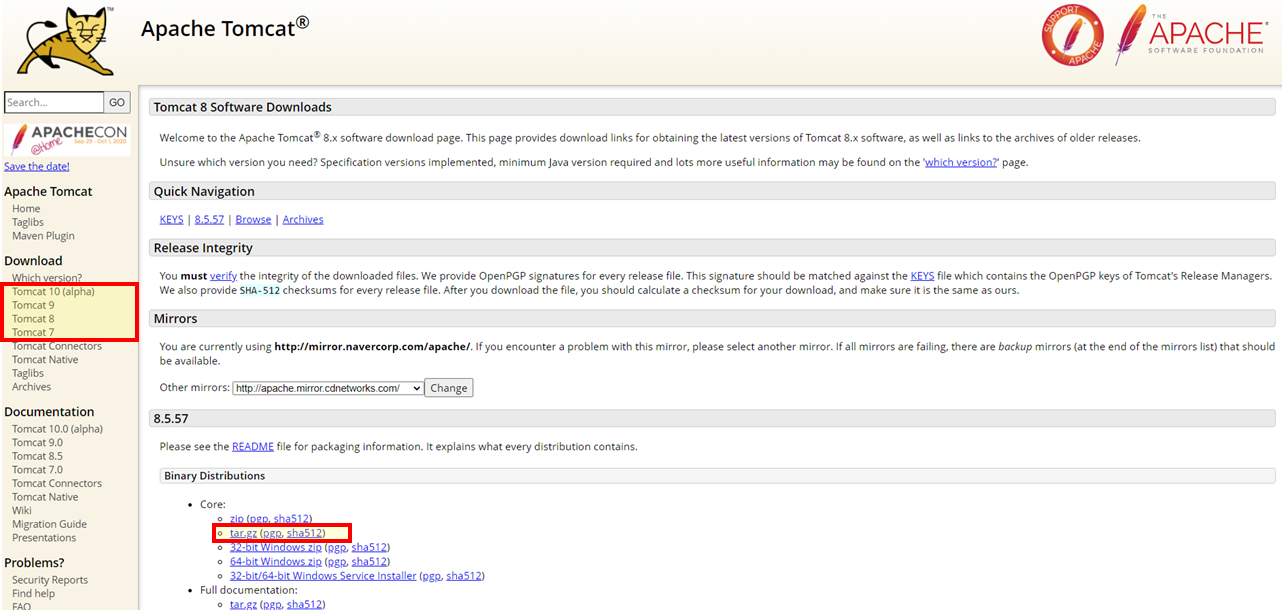Go to Home in Apache Tomcat sidebar
Screen dimensions: 1282x610
[x=26, y=209]
